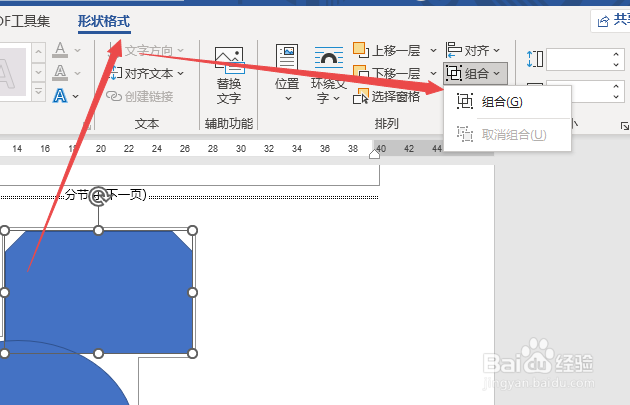Open size dialog launcher in ribbon corner
Screen dimensions: 630x405
point(625,126)
